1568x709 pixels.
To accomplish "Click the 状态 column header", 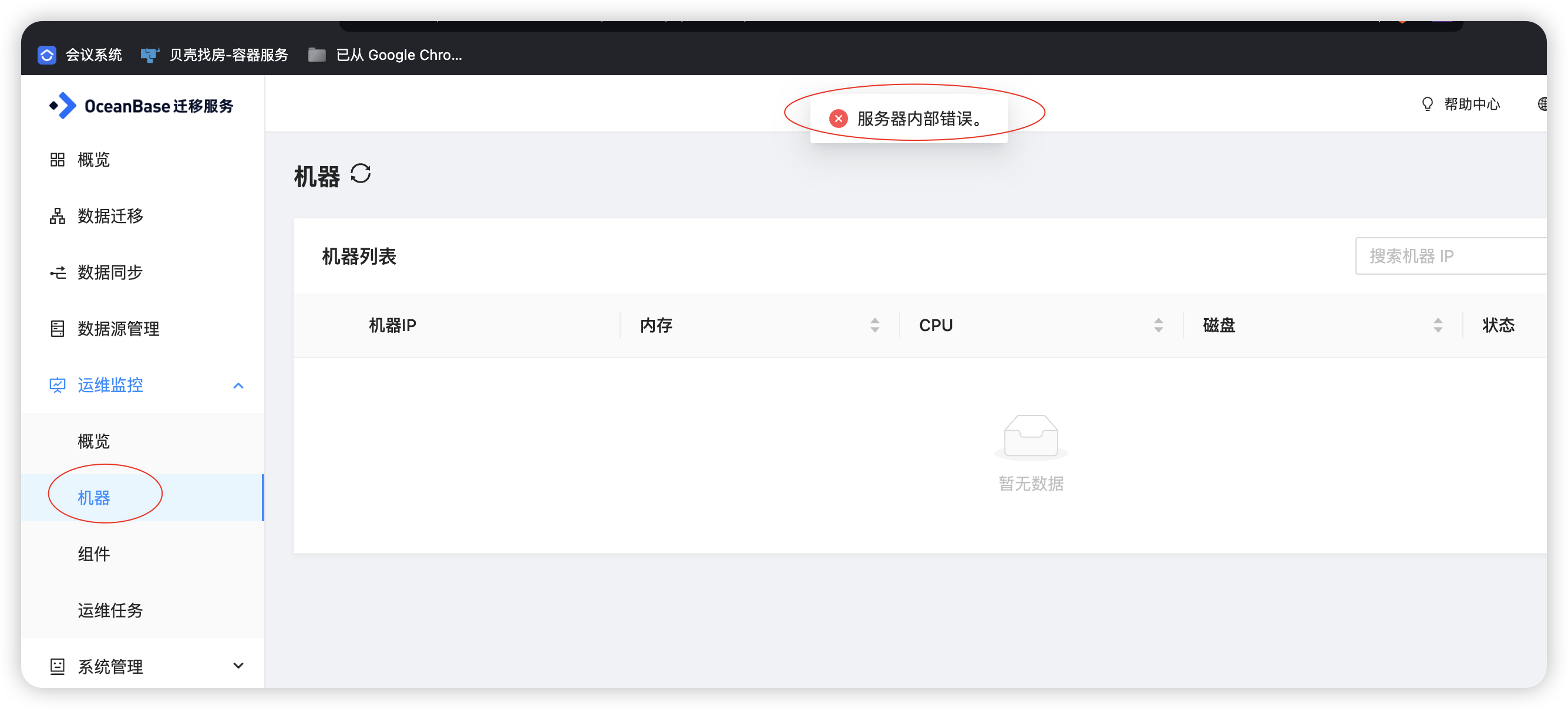I will pos(1498,326).
